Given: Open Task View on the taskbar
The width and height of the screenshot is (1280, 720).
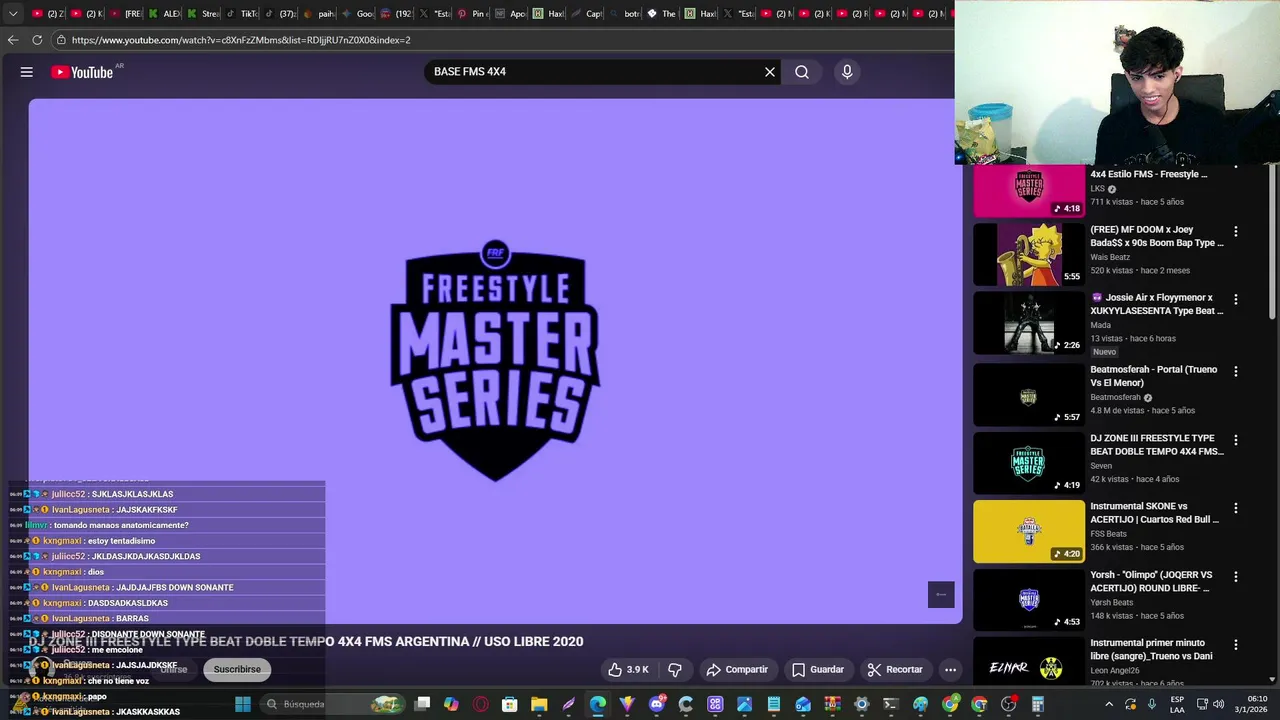Looking at the screenshot, I should pyautogui.click(x=422, y=704).
